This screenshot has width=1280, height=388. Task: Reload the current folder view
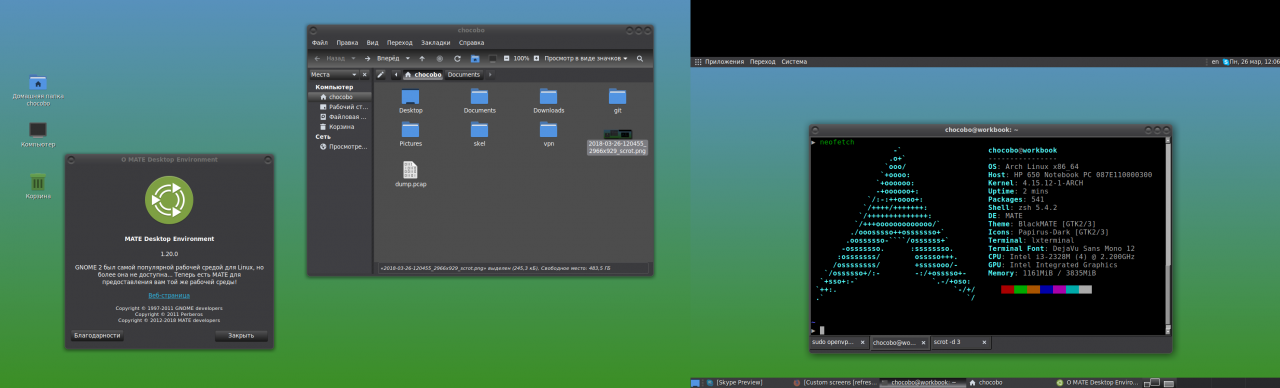457,58
